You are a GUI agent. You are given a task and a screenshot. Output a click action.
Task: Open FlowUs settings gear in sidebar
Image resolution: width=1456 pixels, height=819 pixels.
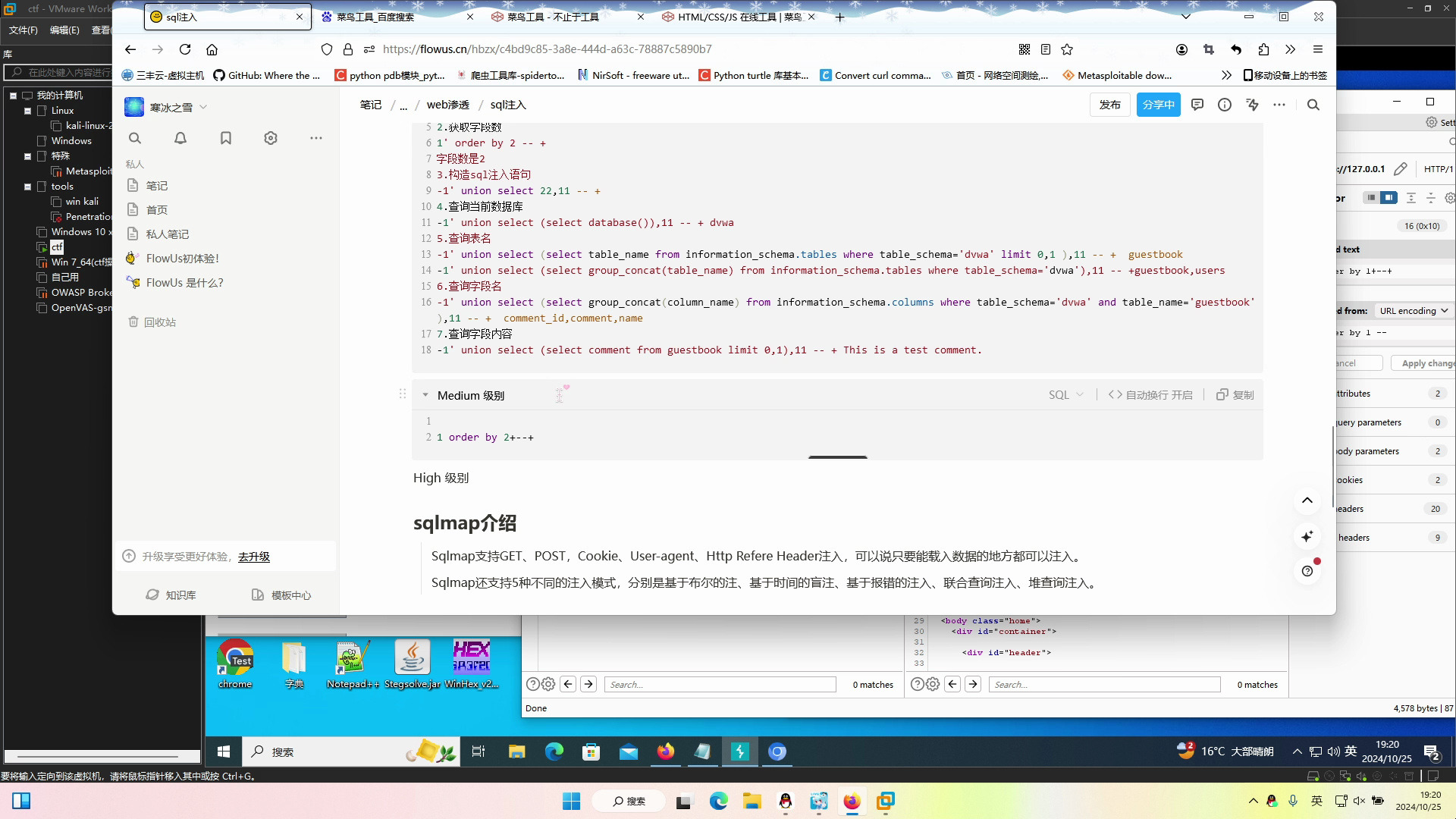(271, 138)
